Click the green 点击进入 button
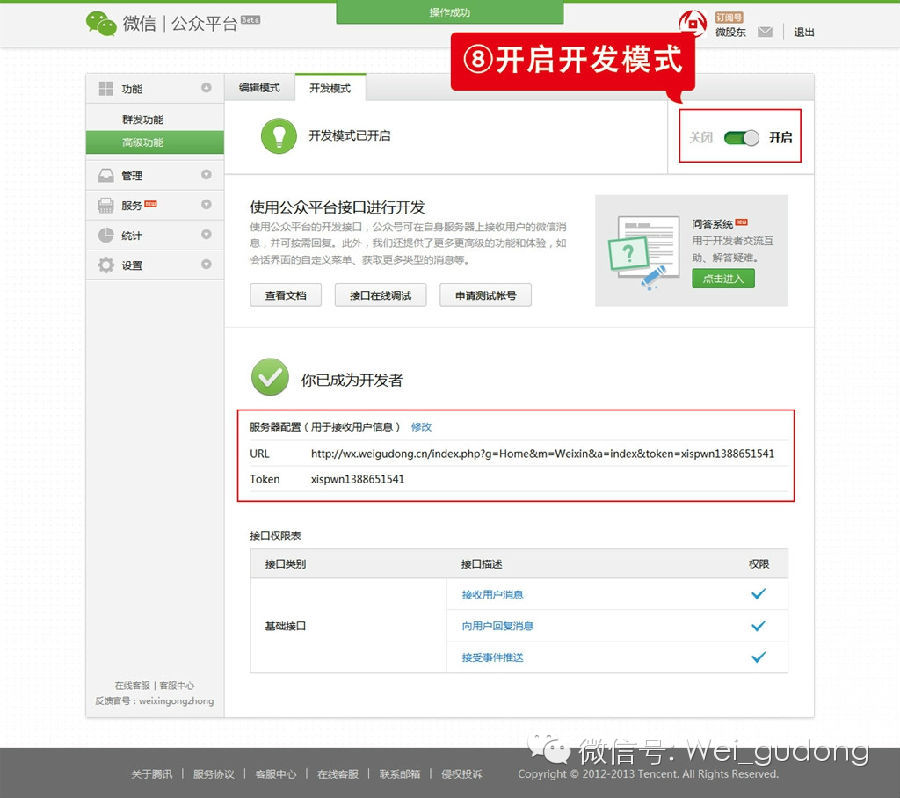This screenshot has width=900, height=798. point(723,278)
